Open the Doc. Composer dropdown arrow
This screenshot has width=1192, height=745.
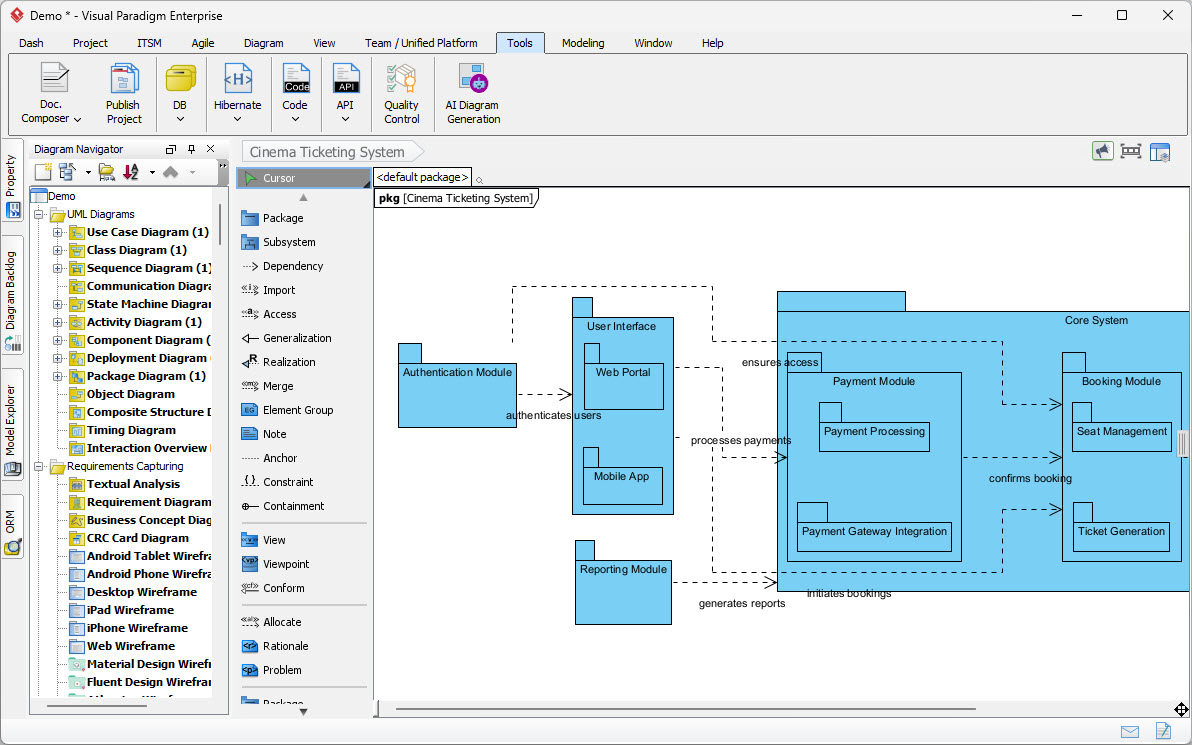click(x=77, y=119)
